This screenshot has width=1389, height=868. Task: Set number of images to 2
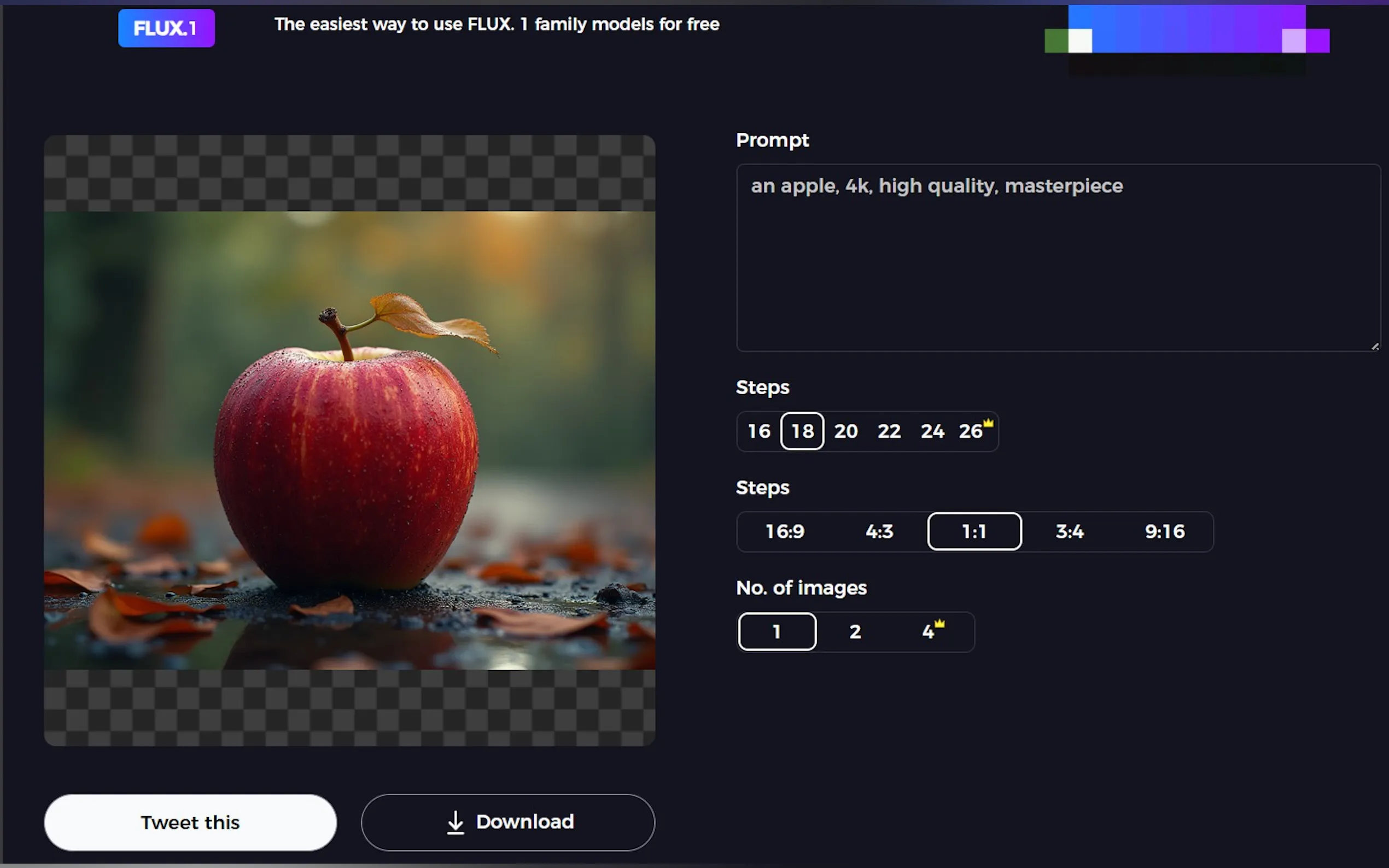pyautogui.click(x=855, y=631)
